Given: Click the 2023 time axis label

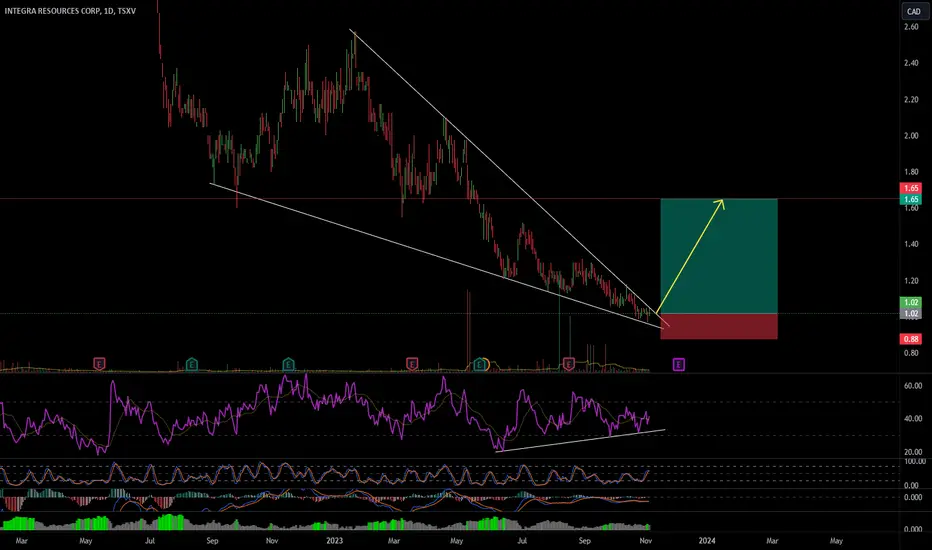Looking at the screenshot, I should (x=335, y=540).
